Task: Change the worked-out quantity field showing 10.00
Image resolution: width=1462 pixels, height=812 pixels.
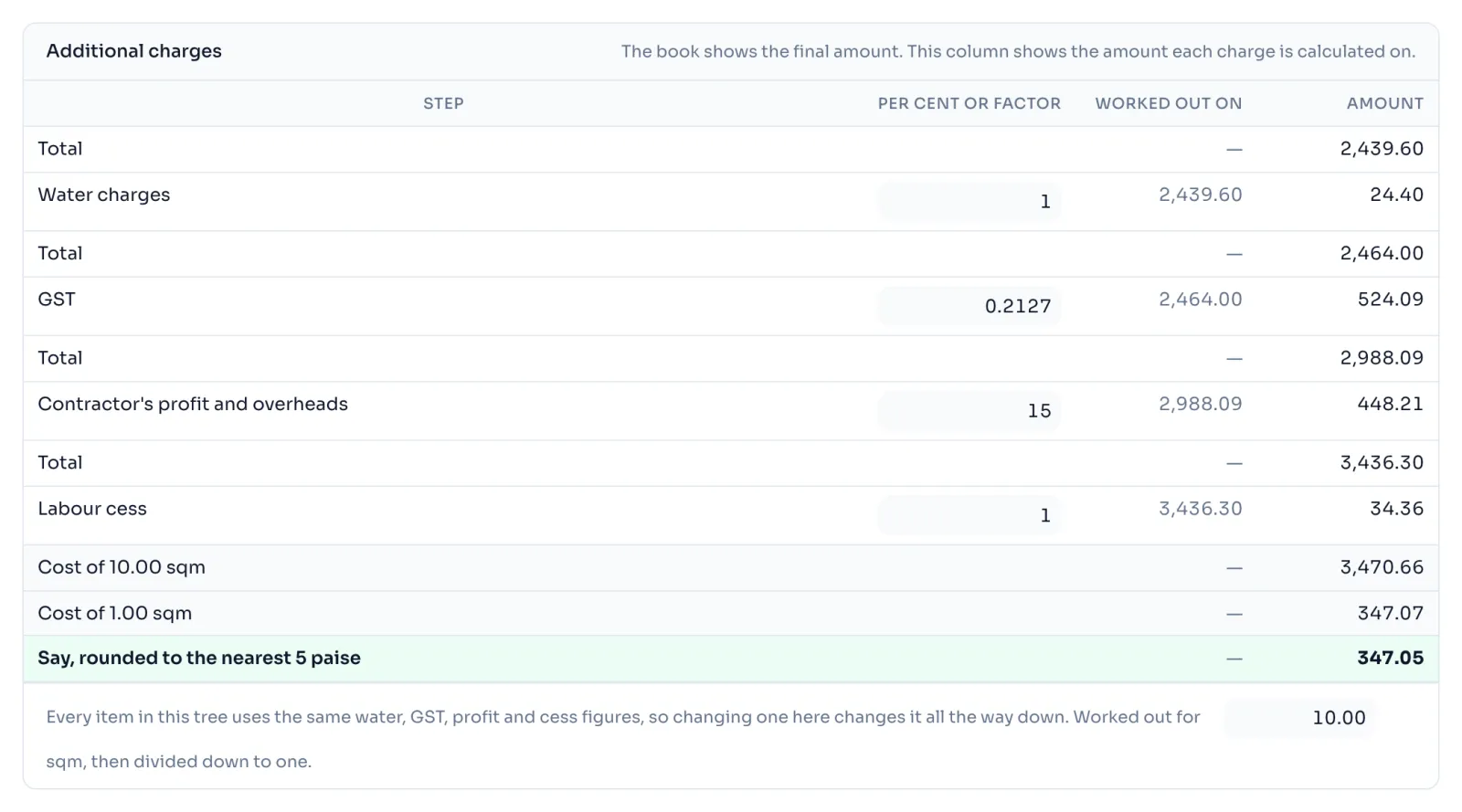Action: (x=1298, y=718)
